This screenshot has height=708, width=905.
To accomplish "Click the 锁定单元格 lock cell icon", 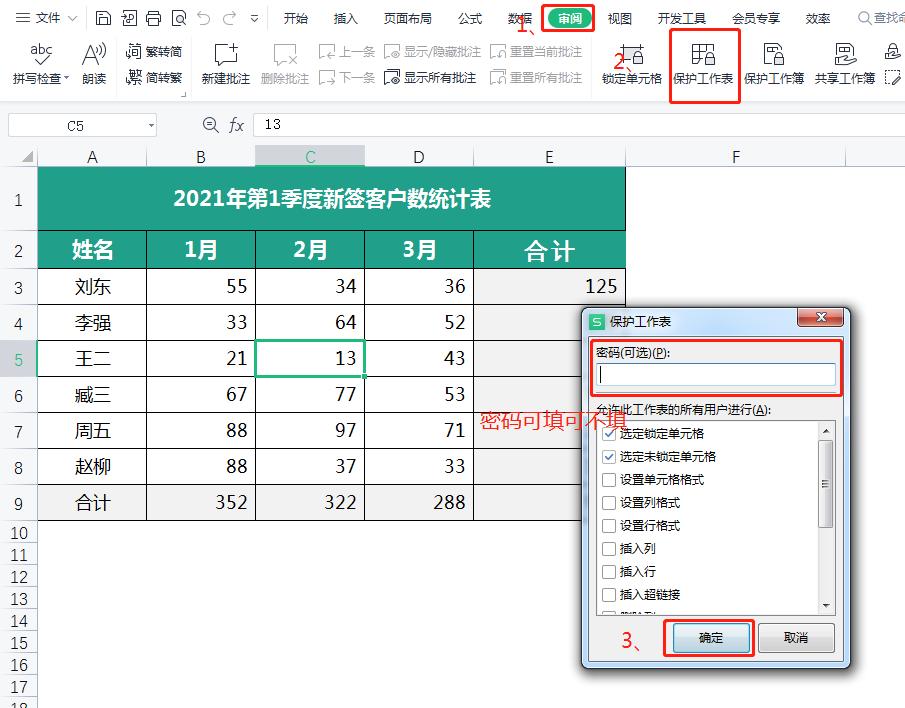I will coord(631,54).
